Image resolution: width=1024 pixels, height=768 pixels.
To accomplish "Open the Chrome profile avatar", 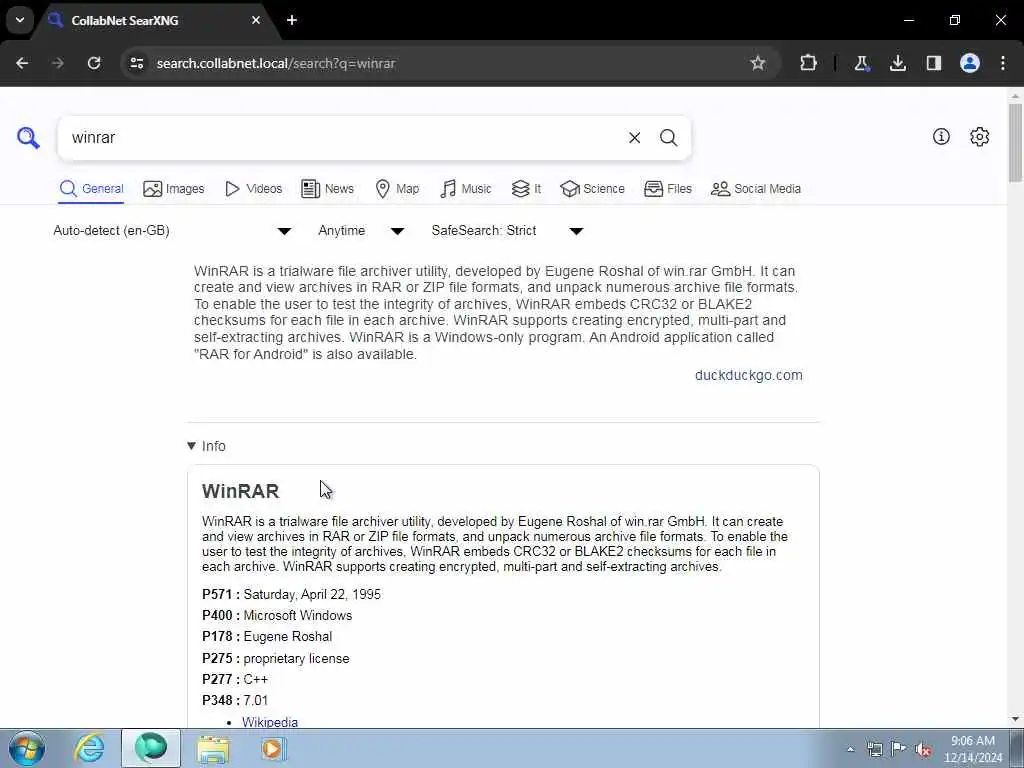I will pos(970,63).
